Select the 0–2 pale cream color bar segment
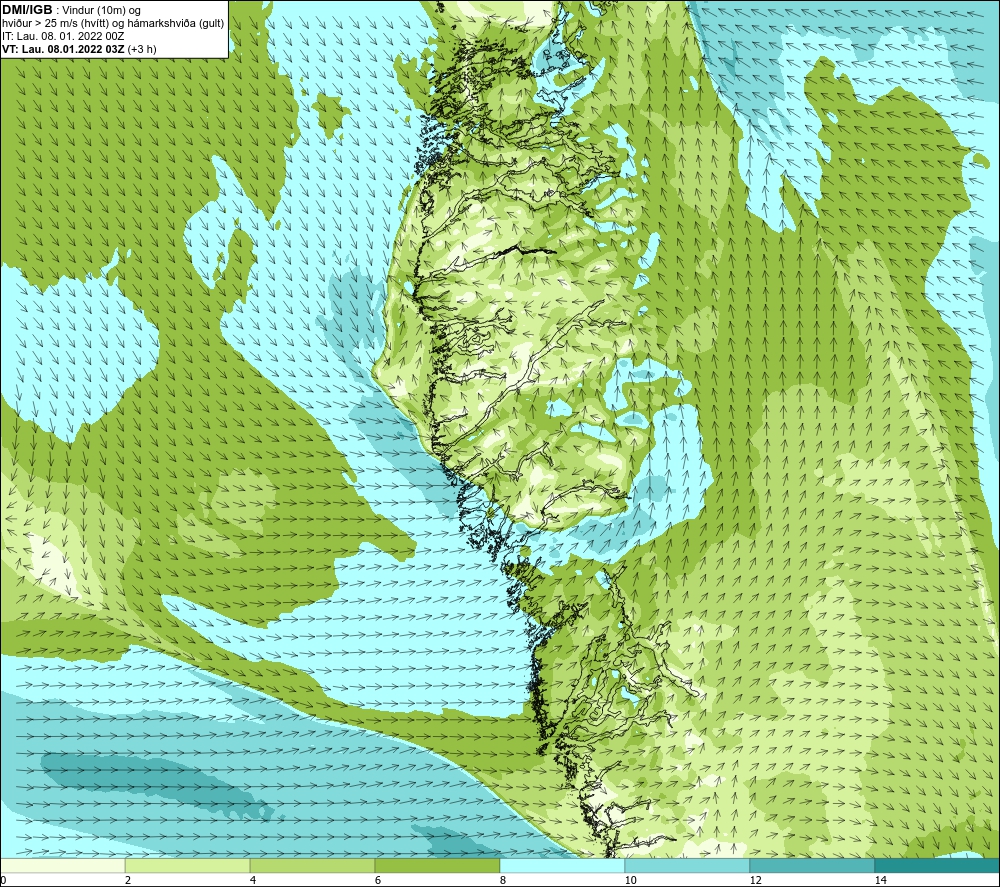Image resolution: width=1000 pixels, height=887 pixels. 62,865
